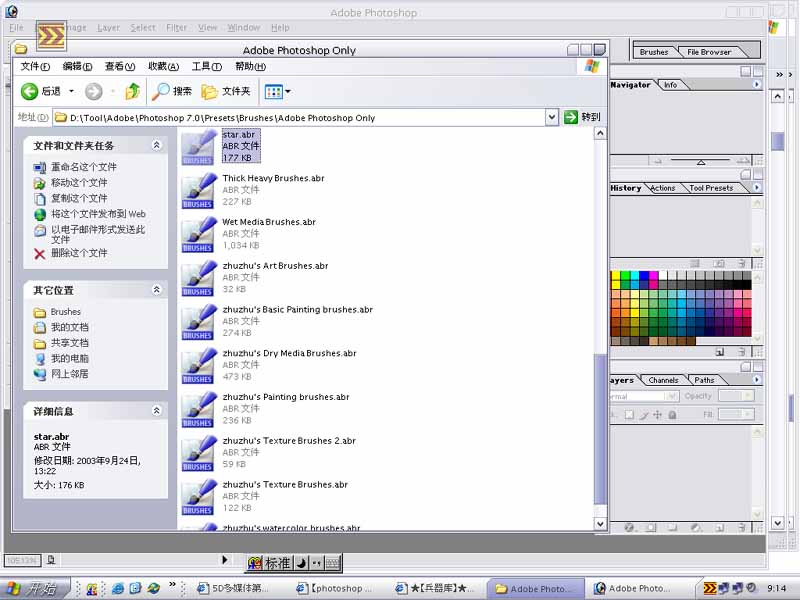Click the red X delete file icon
This screenshot has width=800, height=600.
coord(39,254)
